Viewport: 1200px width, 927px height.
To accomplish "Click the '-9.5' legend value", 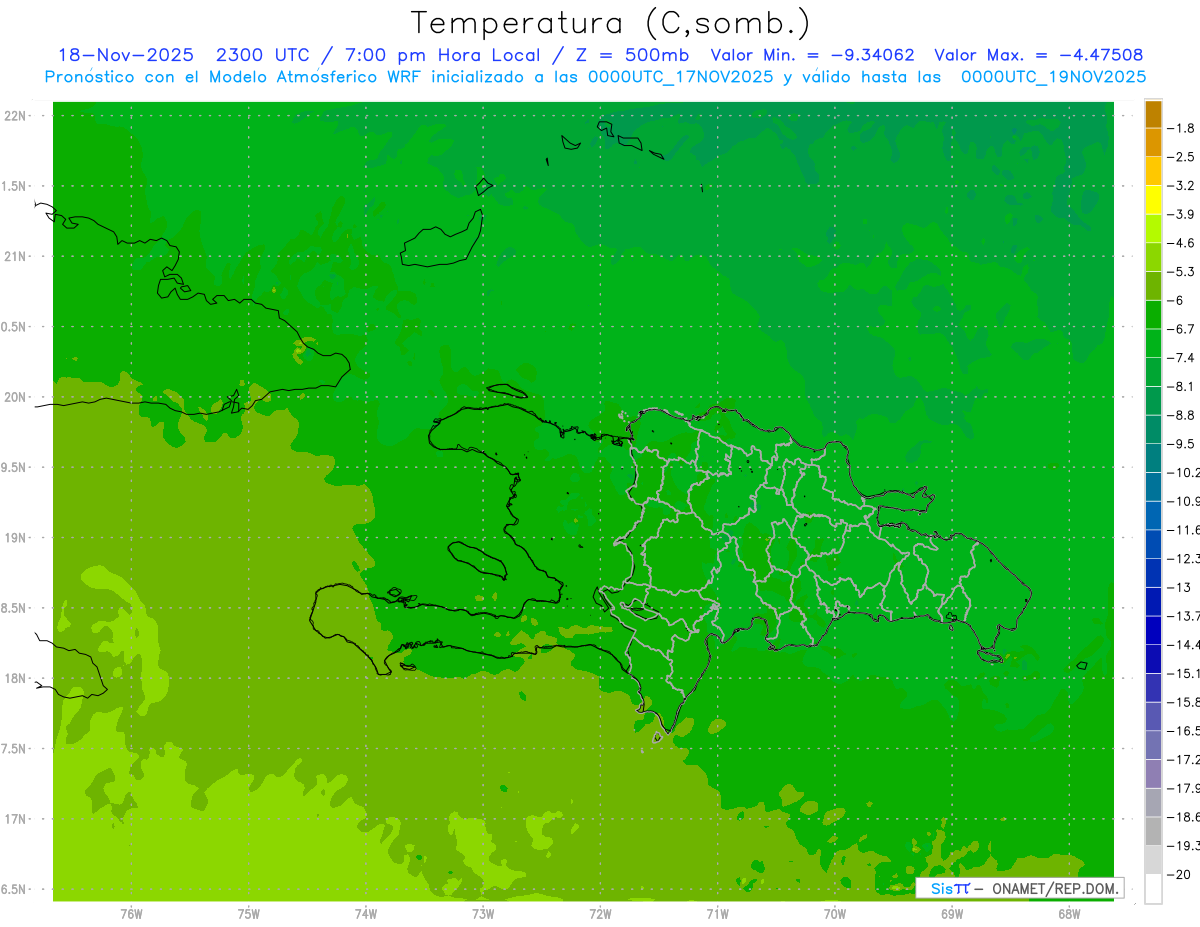I will click(1182, 443).
